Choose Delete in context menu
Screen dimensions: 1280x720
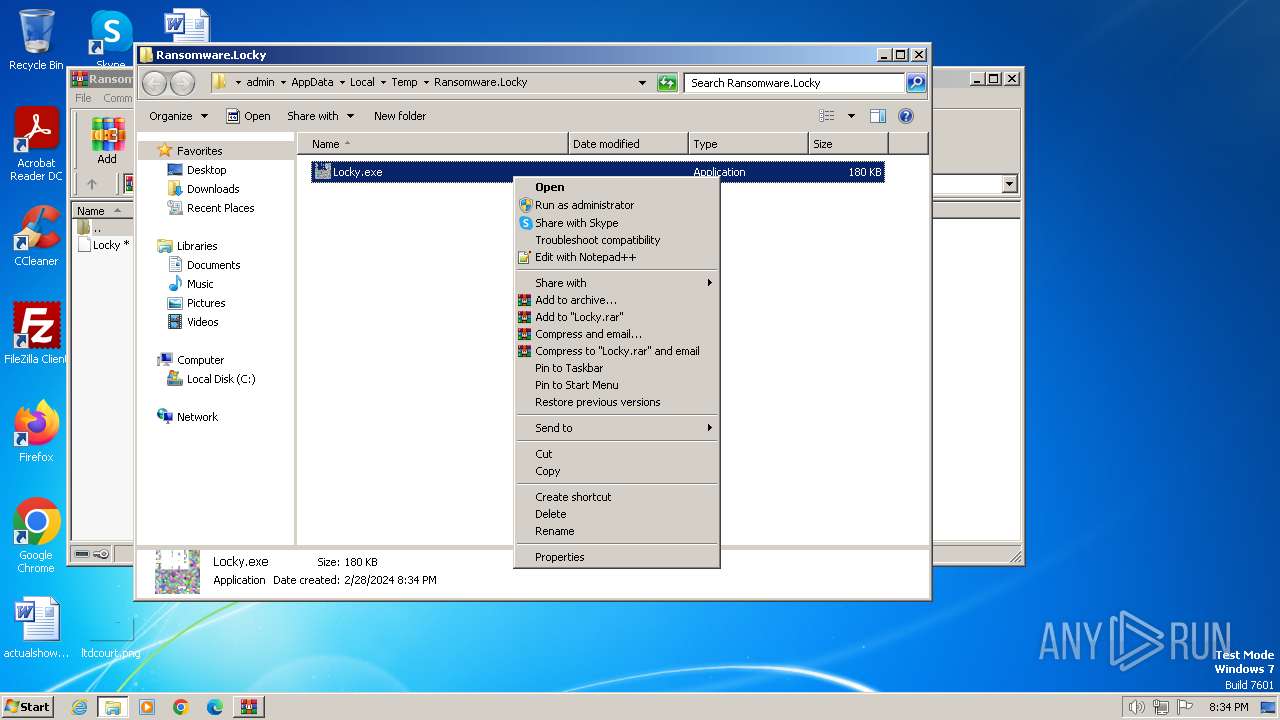click(617, 514)
